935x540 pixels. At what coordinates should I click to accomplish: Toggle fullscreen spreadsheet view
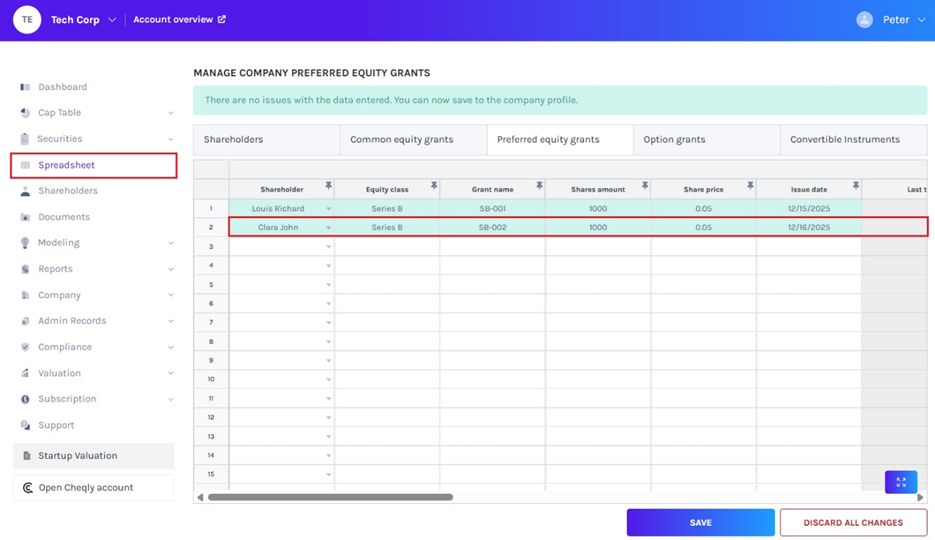click(x=901, y=482)
